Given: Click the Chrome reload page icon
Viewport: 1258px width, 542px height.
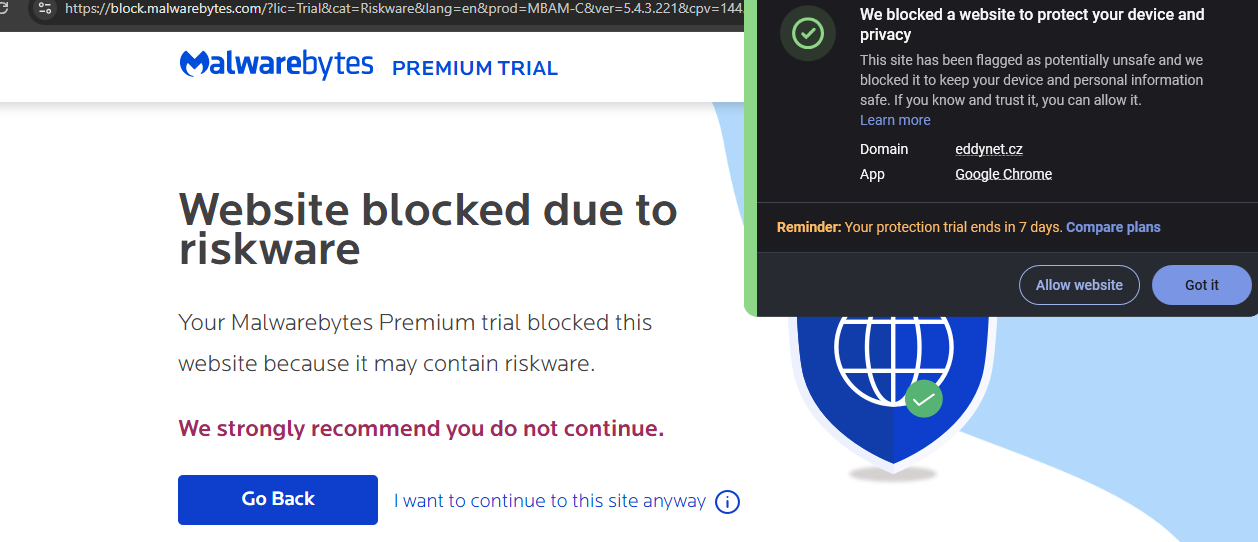Looking at the screenshot, I should [x=6, y=8].
